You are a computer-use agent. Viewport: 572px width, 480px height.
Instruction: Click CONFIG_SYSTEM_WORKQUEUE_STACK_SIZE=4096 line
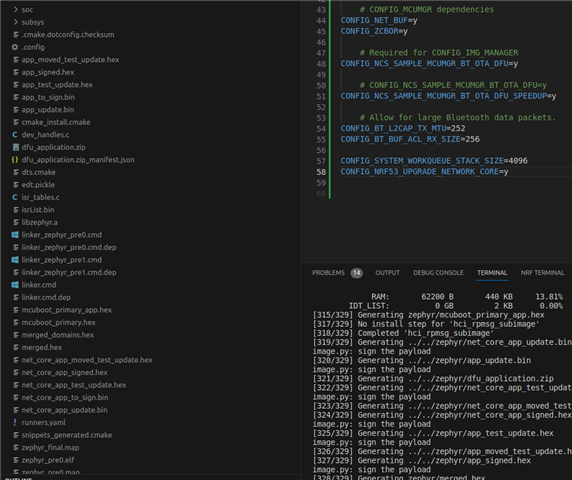click(x=434, y=161)
